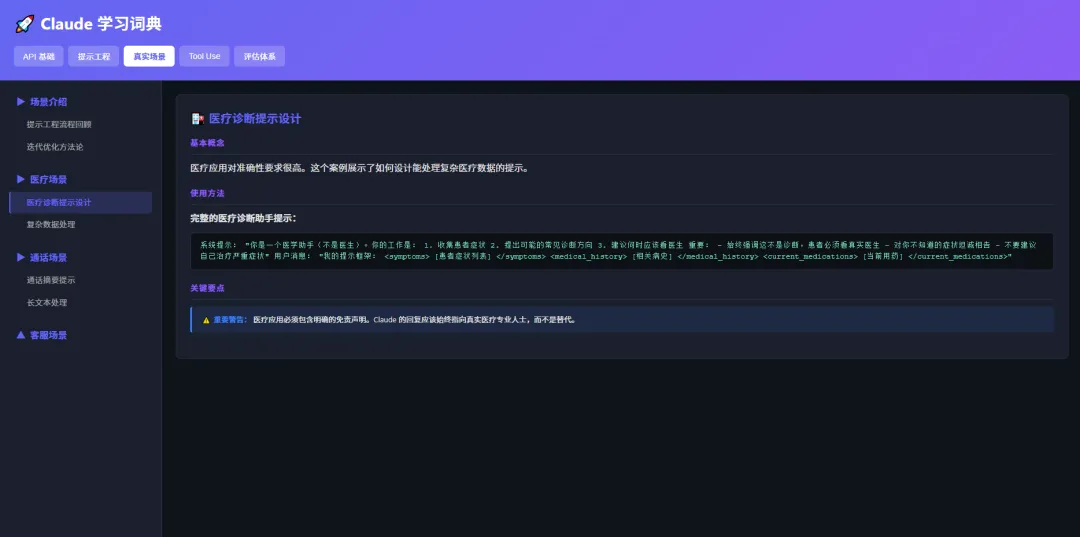The image size is (1080, 537).
Task: Click the 基本概念 subheading
Action: point(207,143)
